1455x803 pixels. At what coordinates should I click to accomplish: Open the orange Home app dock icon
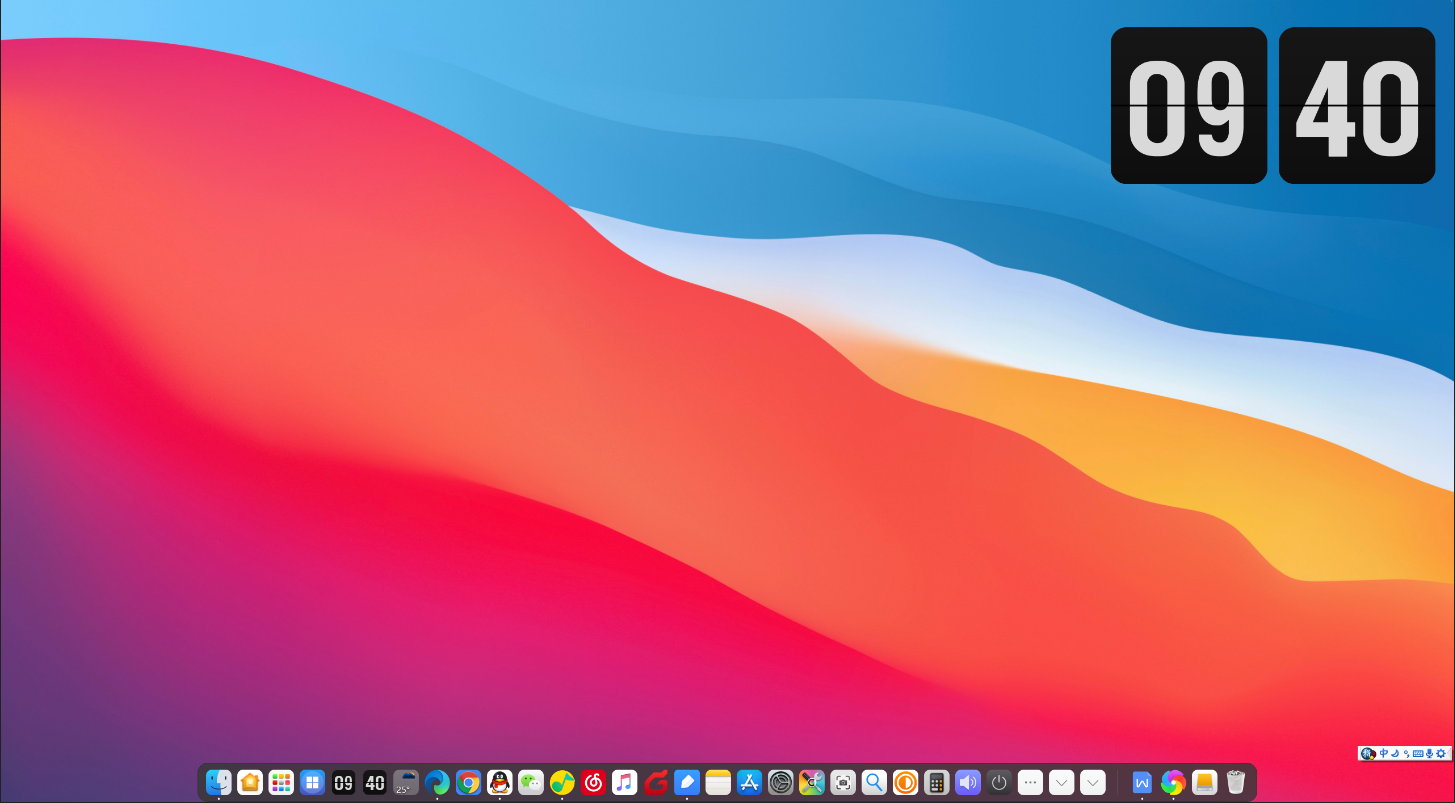[x=250, y=782]
